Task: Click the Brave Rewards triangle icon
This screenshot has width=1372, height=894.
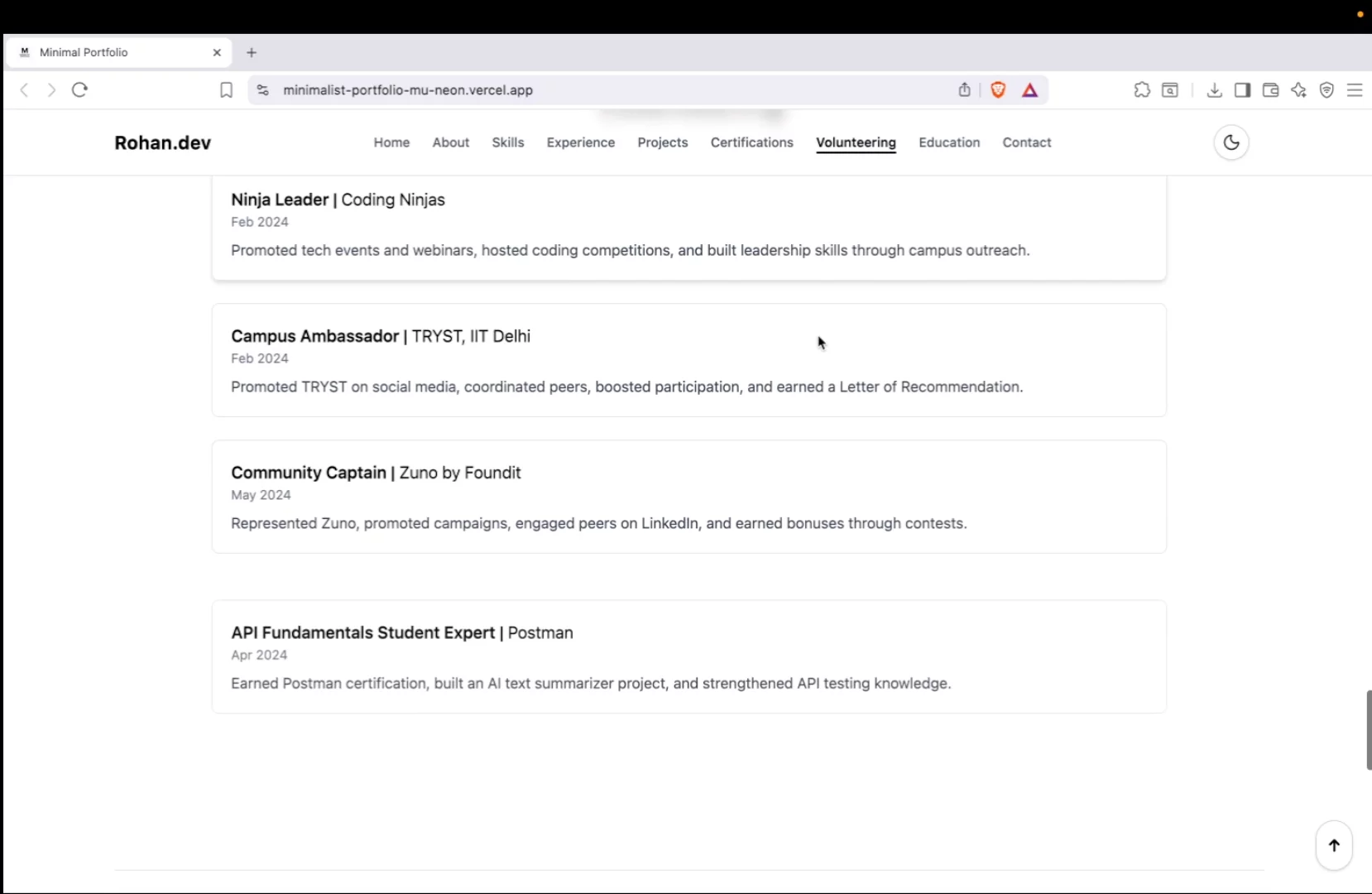Action: point(1029,90)
